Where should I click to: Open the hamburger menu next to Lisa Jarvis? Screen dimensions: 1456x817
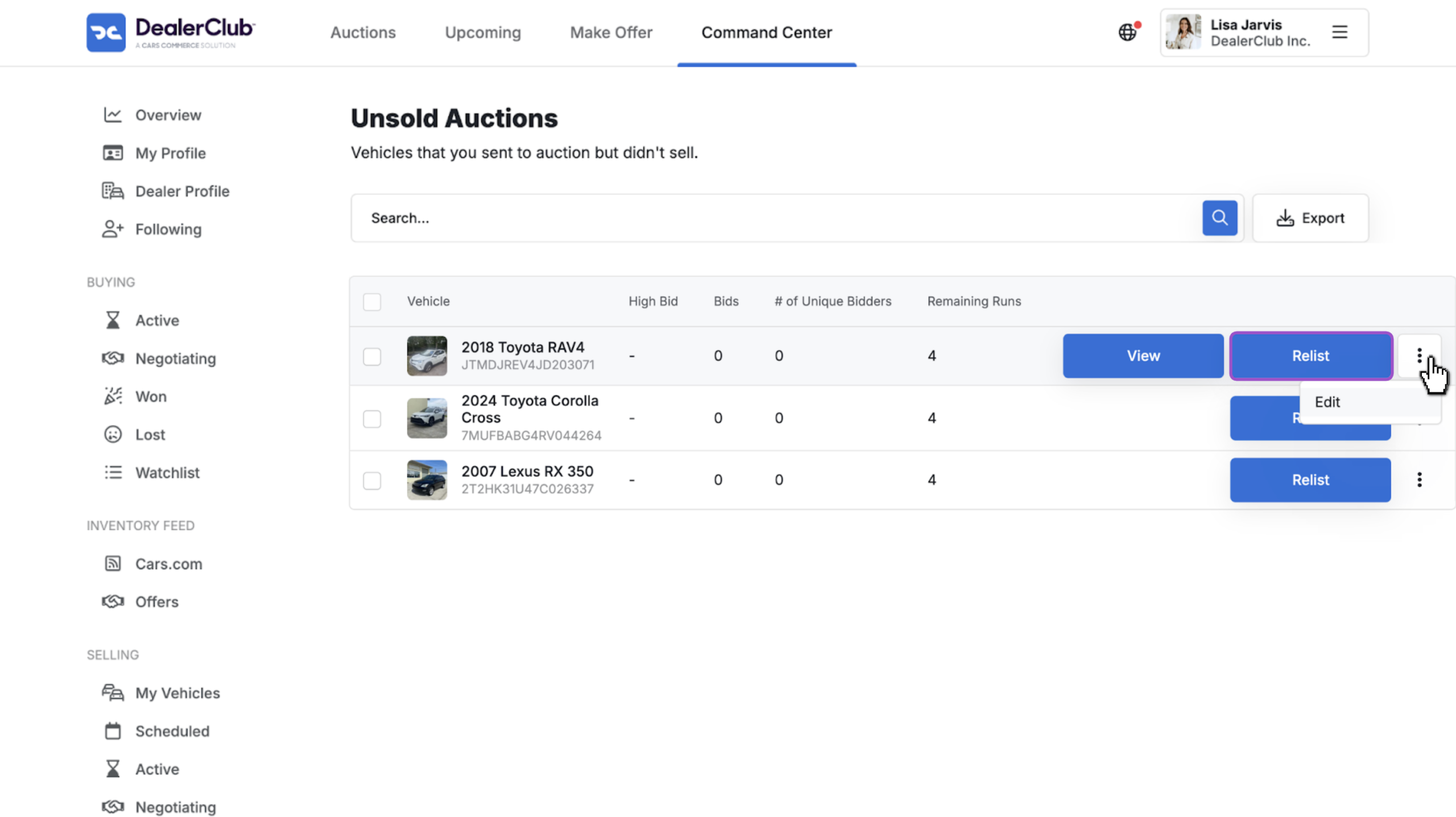pos(1340,32)
